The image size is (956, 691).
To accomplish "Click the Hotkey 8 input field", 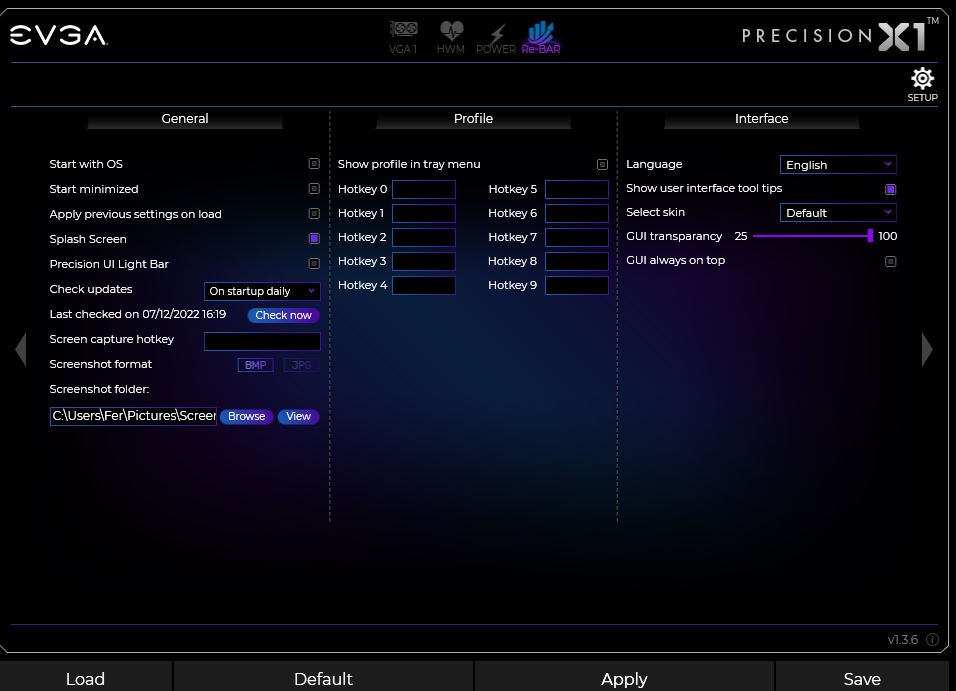I will click(577, 261).
